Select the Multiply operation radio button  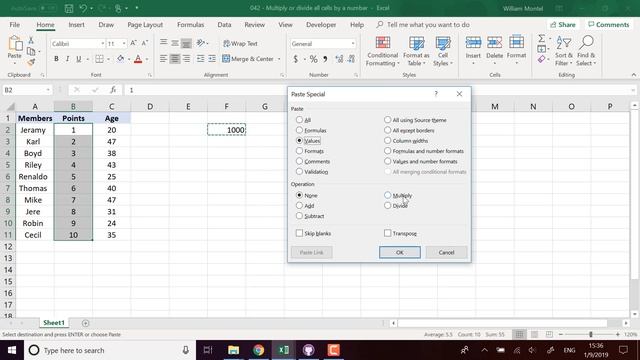coord(387,195)
